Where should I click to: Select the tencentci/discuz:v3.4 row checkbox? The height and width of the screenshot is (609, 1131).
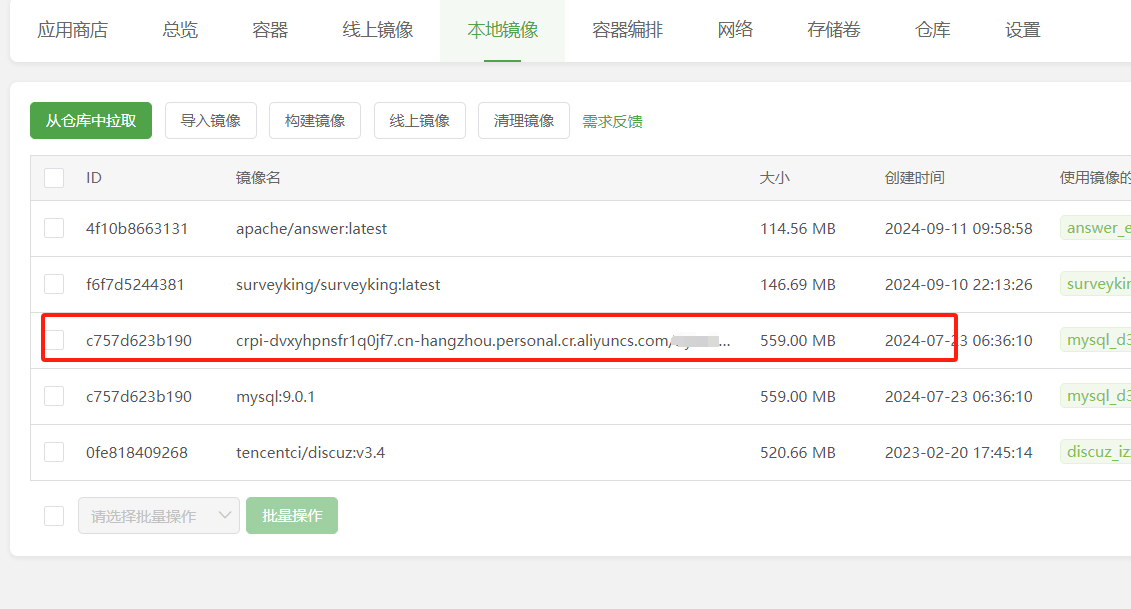[x=54, y=452]
